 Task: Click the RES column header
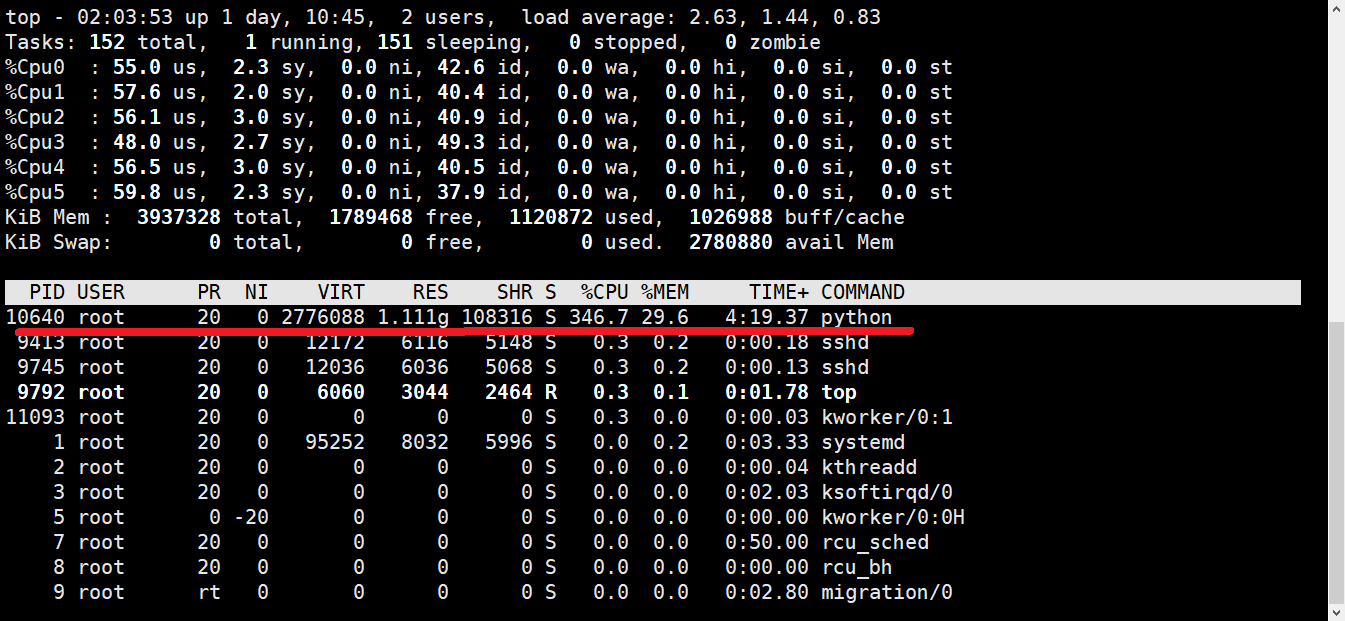pos(431,292)
